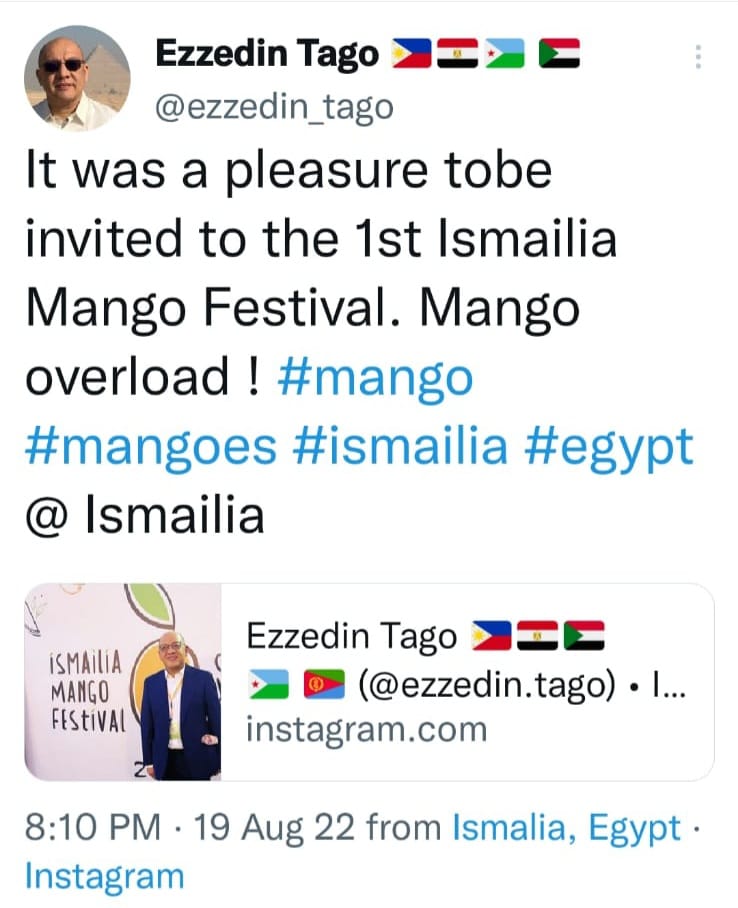
Task: Click the 8:10 PM timestamp
Action: (x=91, y=828)
